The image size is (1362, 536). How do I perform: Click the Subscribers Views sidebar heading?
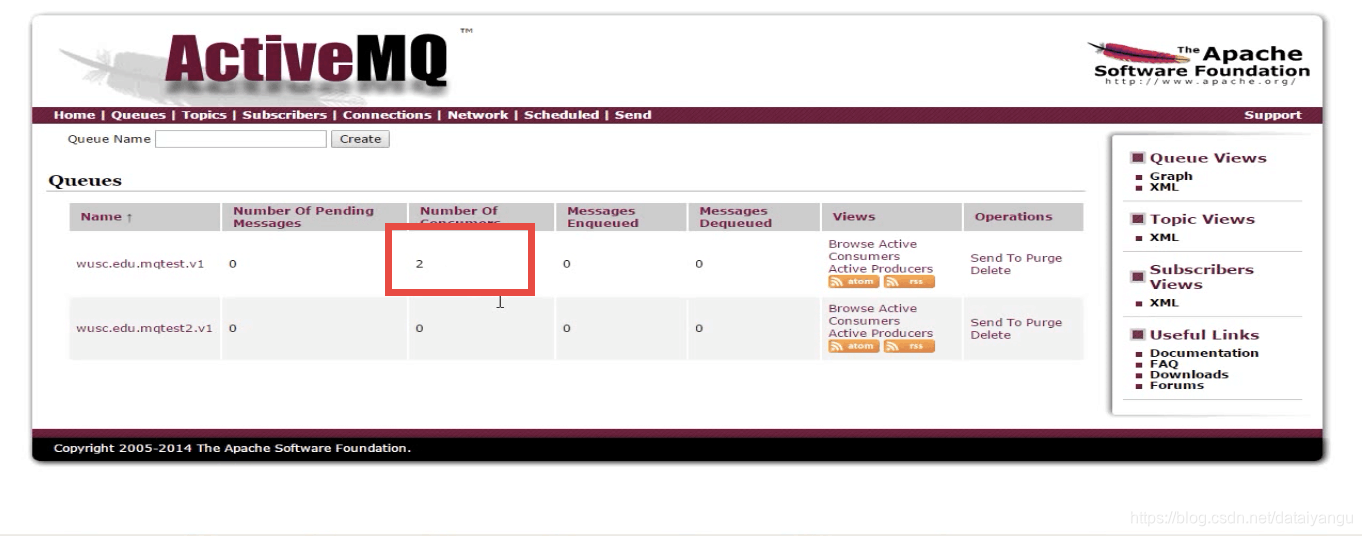coord(1201,277)
